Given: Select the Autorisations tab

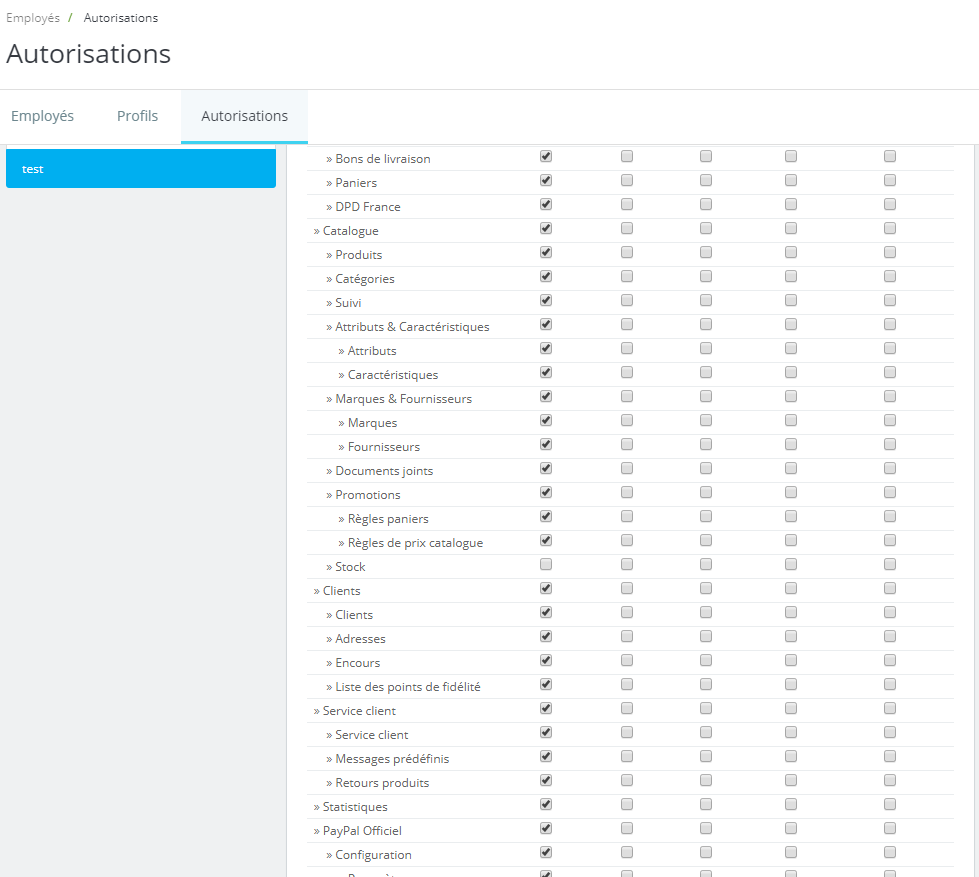Looking at the screenshot, I should tap(244, 116).
